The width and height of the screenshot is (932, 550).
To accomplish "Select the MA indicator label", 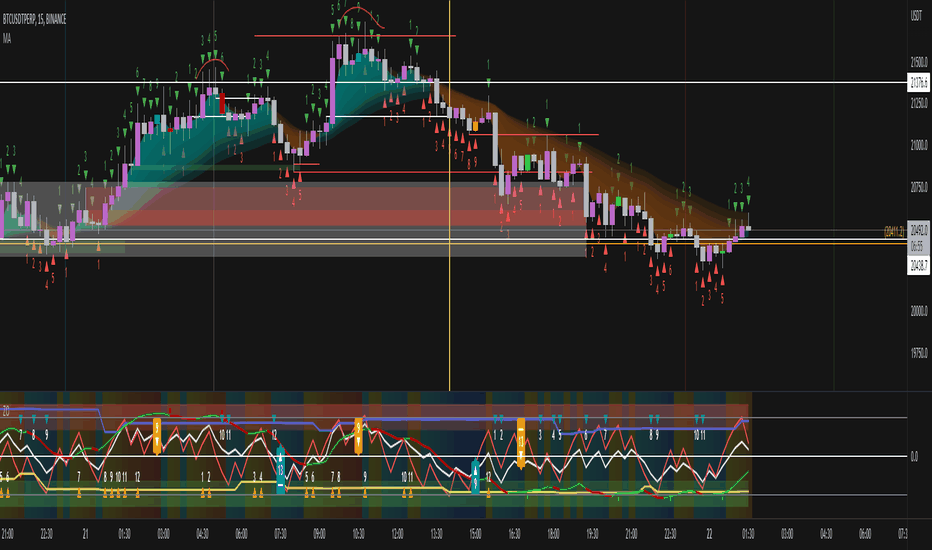I will (7, 39).
